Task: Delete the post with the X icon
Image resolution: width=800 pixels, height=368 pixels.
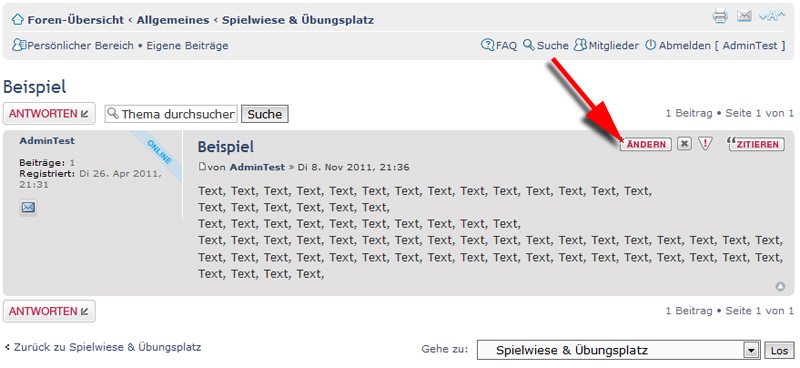Action: tap(684, 144)
